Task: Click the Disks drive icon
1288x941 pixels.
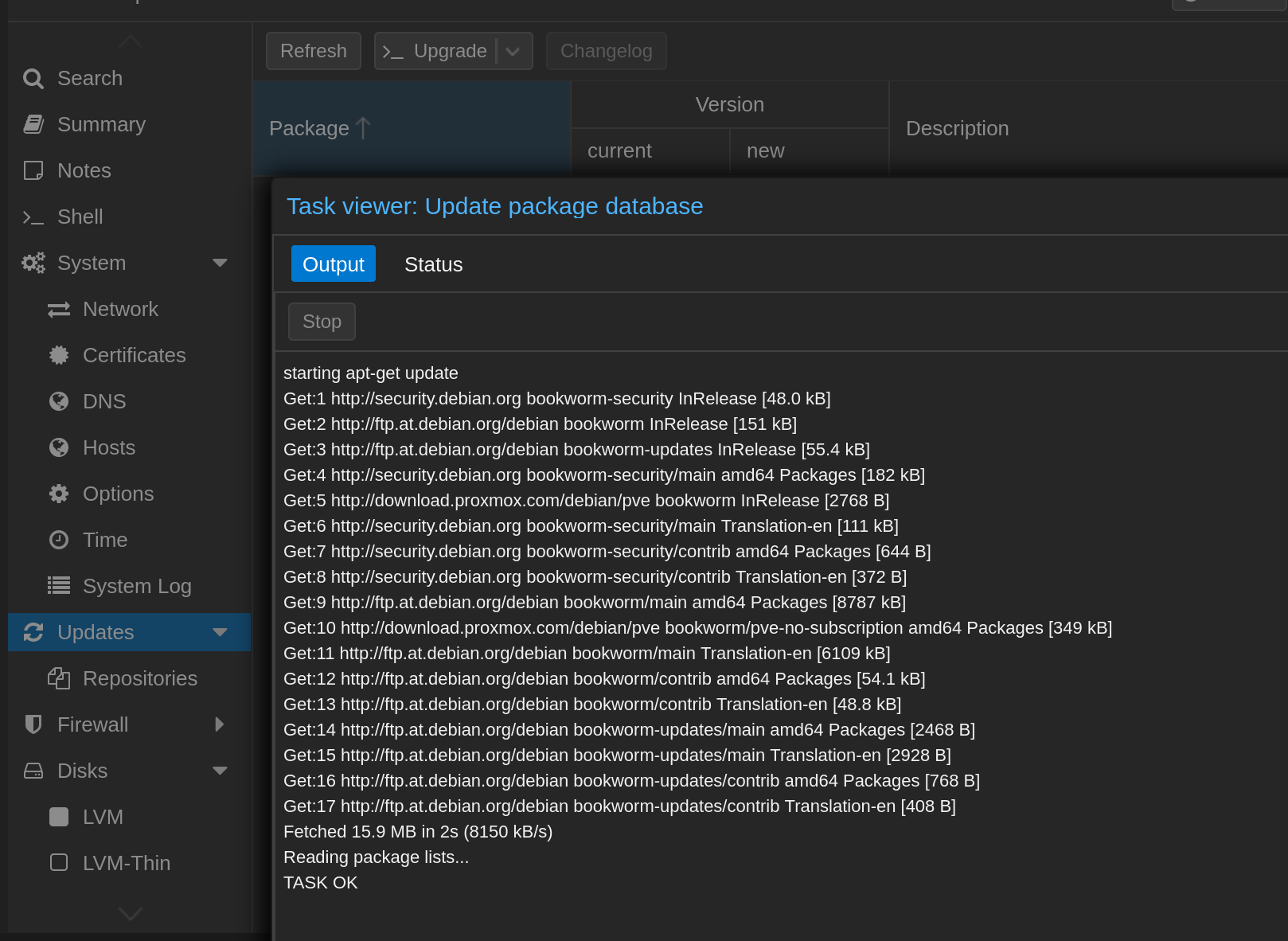Action: tap(33, 771)
